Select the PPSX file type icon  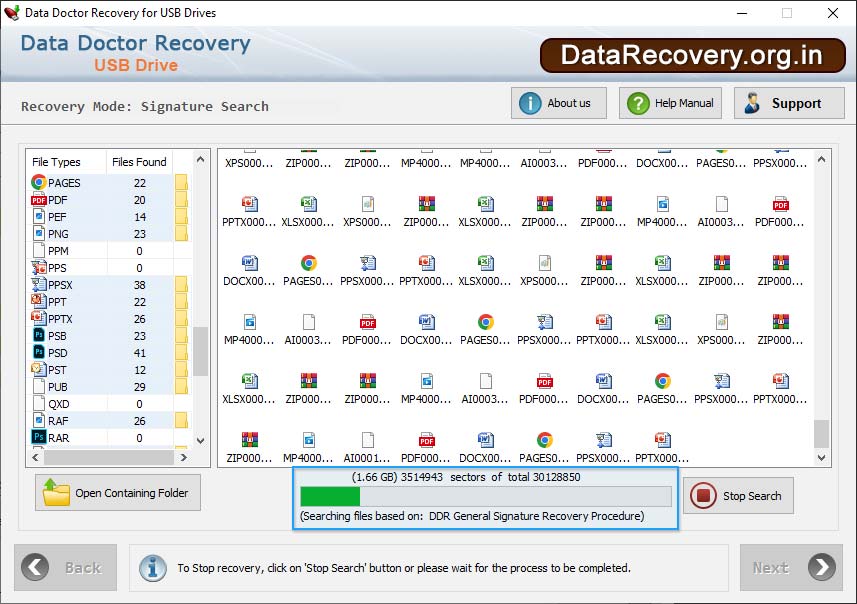coord(38,284)
